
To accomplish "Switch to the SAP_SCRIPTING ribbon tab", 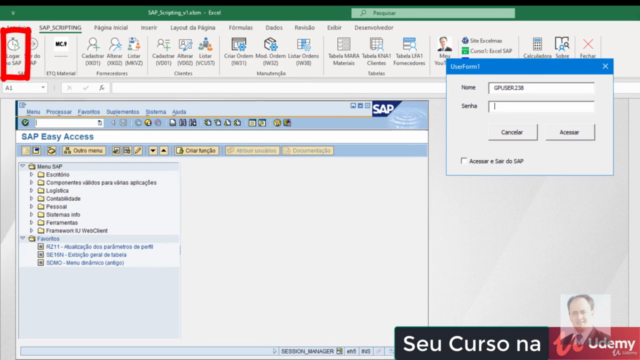I will coord(60,28).
